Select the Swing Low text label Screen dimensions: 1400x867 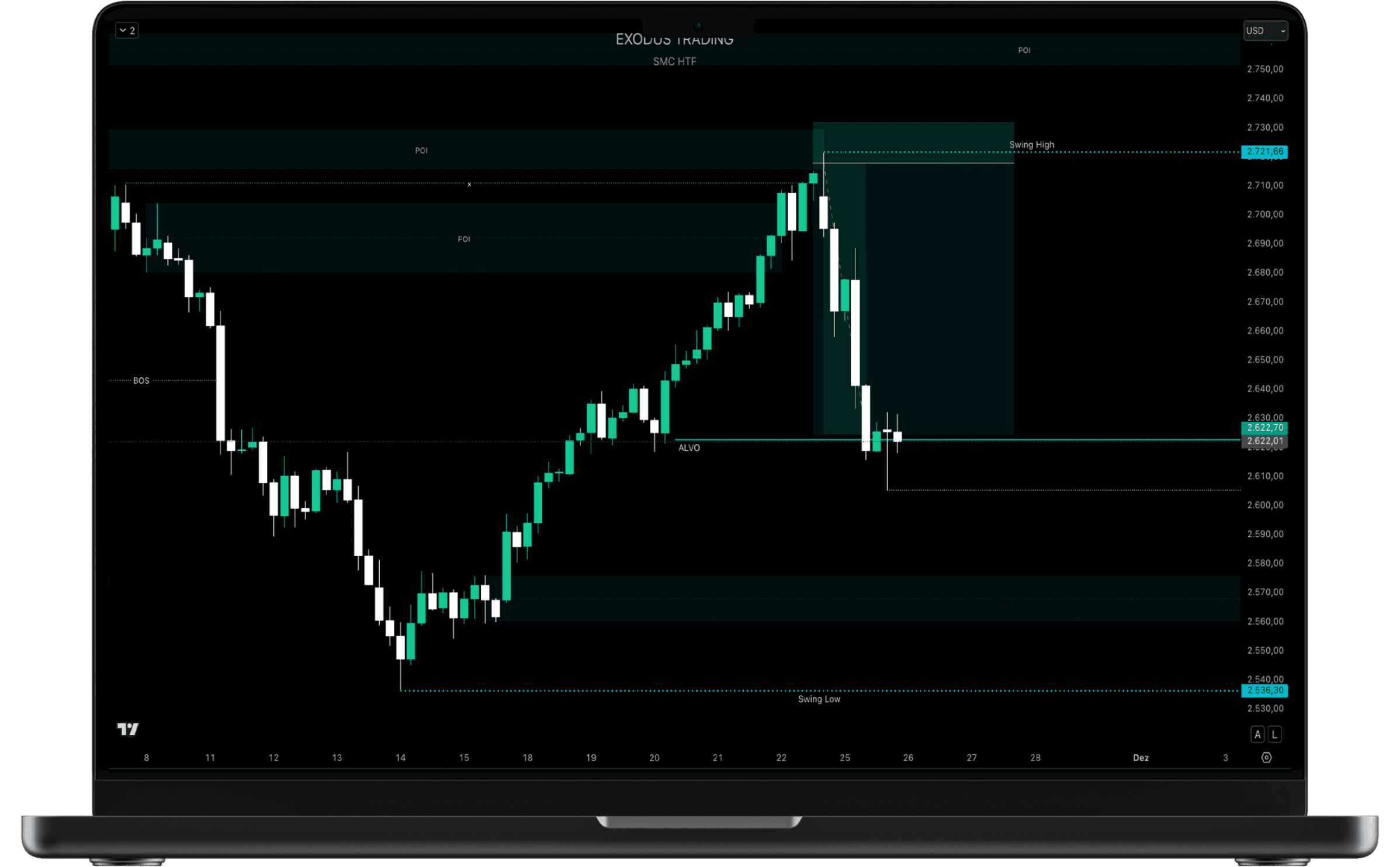click(819, 699)
